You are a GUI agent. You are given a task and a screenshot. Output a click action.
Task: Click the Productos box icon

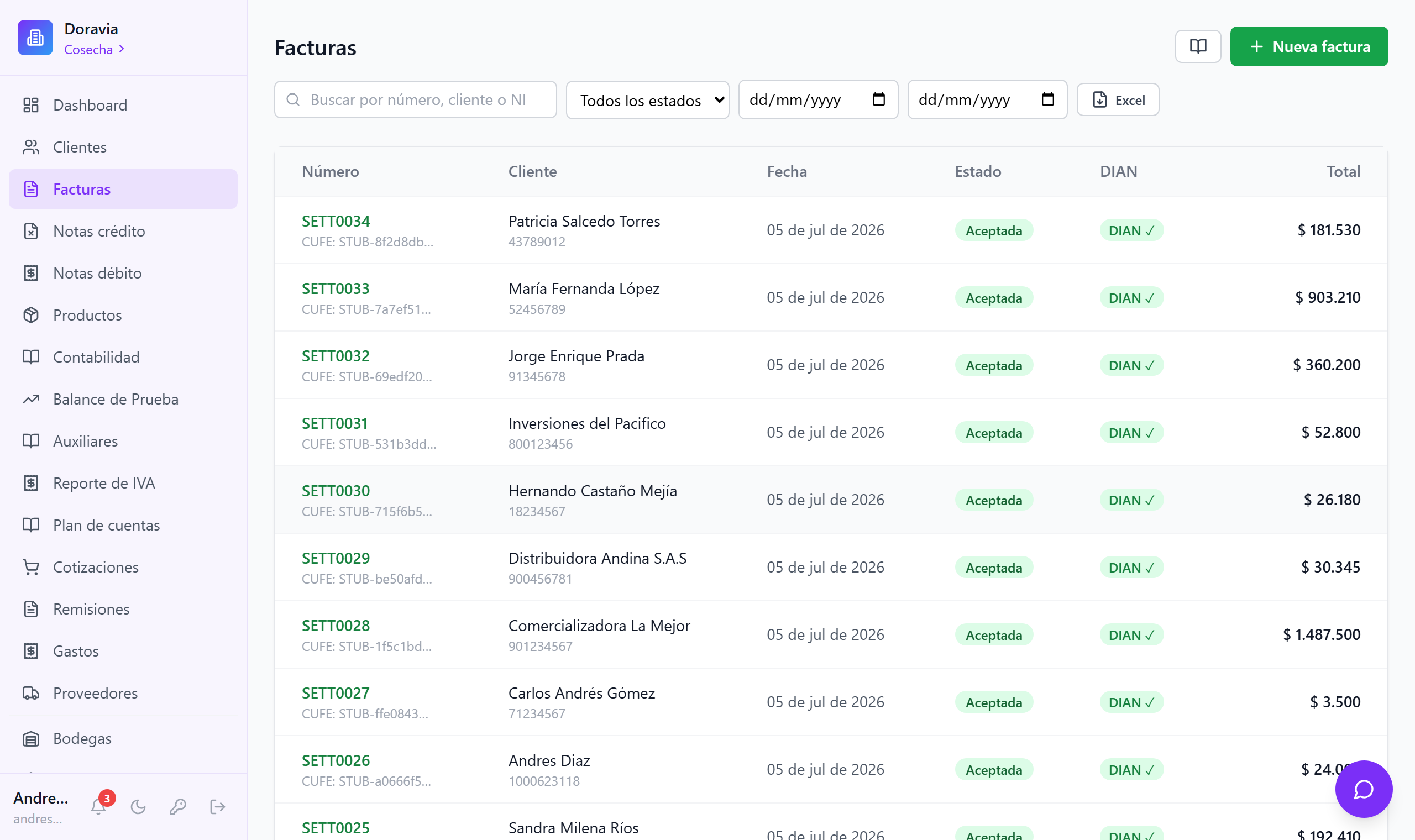pyautogui.click(x=31, y=316)
